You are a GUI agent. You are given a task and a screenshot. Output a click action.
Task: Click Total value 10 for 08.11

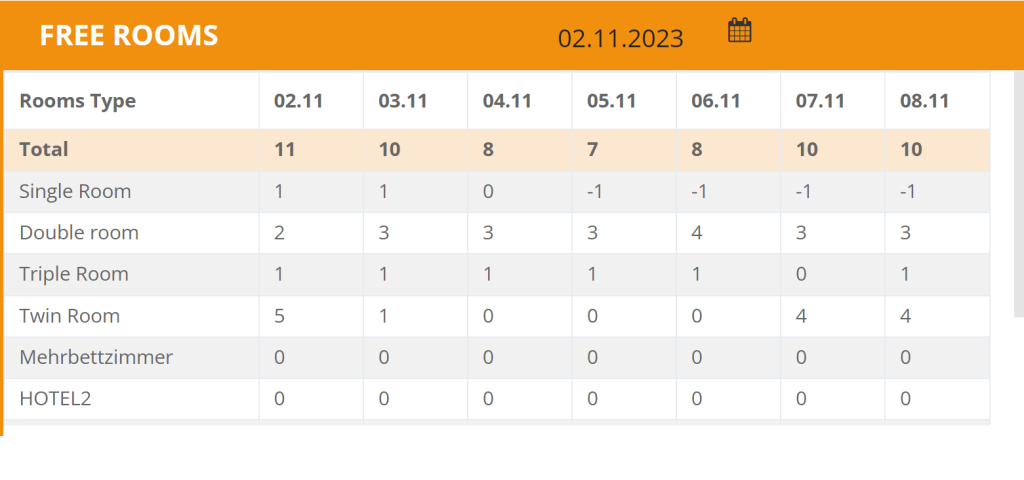[x=911, y=150]
